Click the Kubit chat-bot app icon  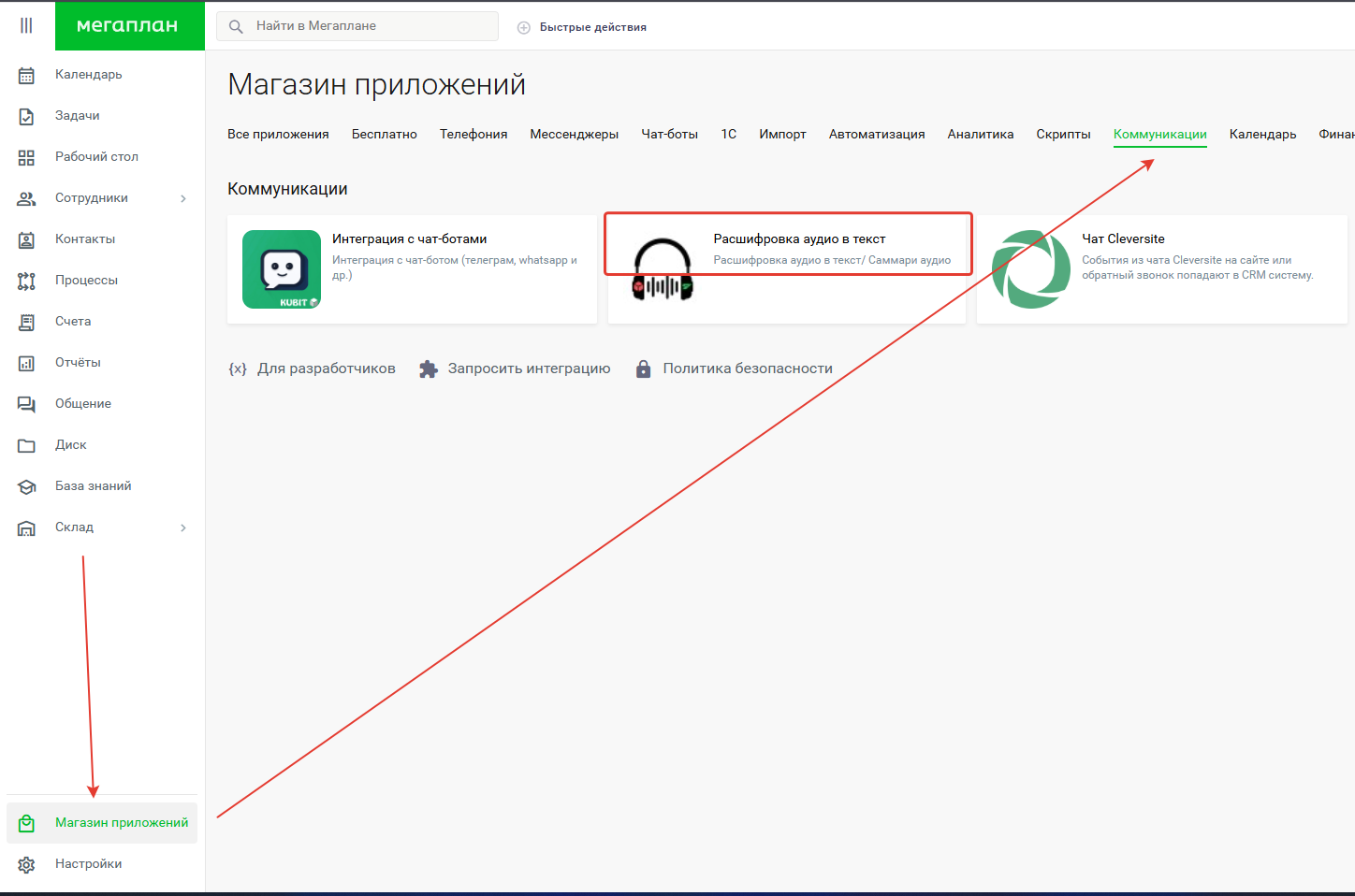pyautogui.click(x=282, y=269)
